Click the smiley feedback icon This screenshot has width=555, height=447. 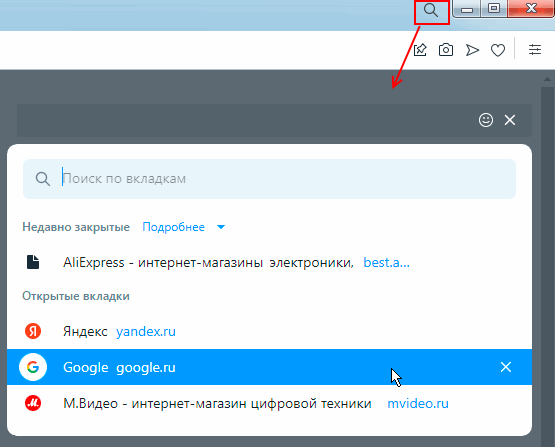[486, 120]
